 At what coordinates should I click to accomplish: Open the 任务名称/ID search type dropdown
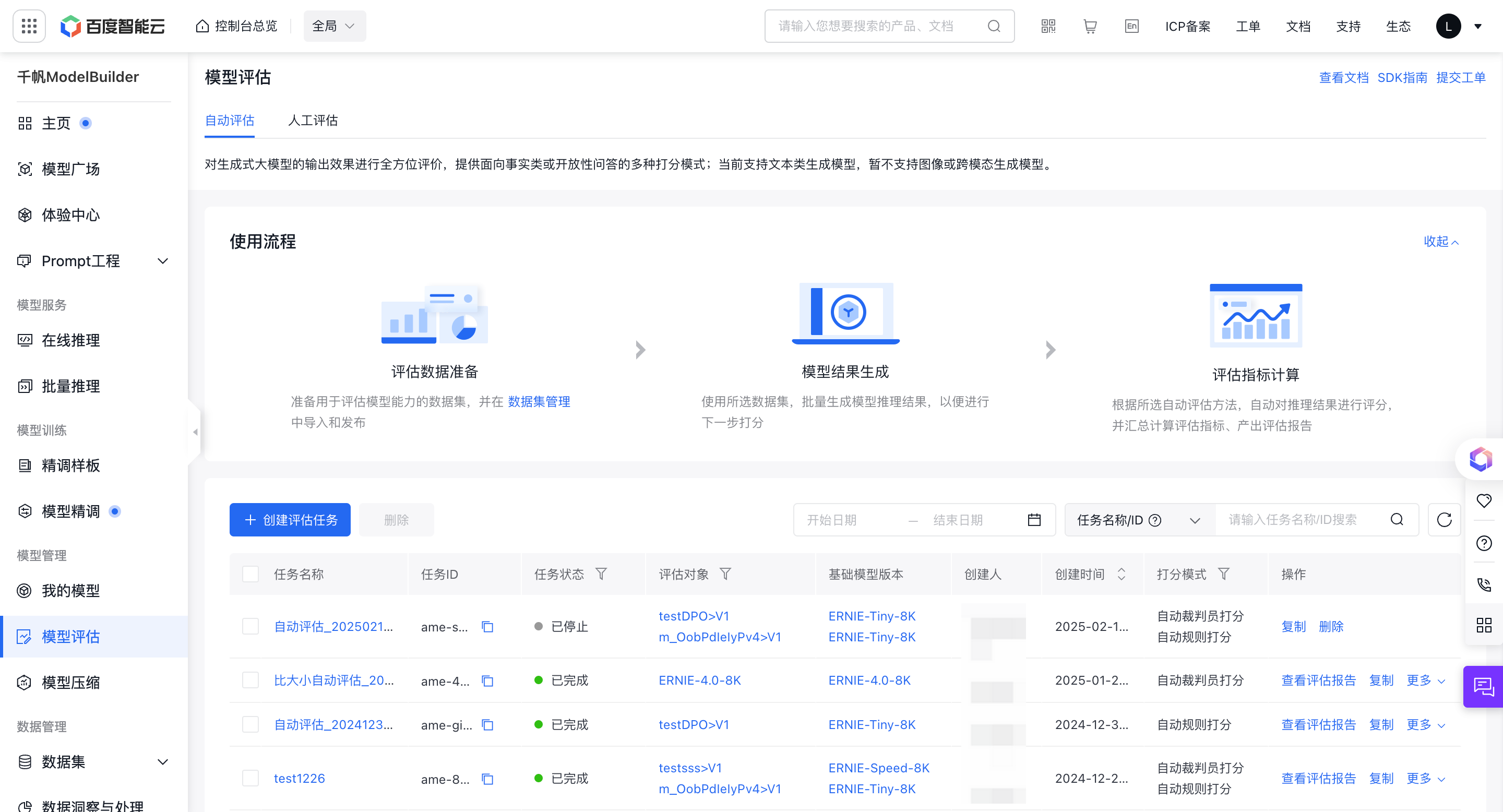pos(1139,520)
